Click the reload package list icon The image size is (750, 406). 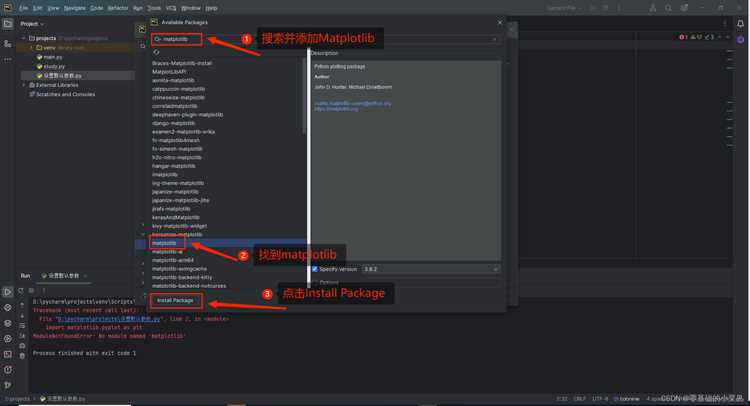tap(156, 52)
